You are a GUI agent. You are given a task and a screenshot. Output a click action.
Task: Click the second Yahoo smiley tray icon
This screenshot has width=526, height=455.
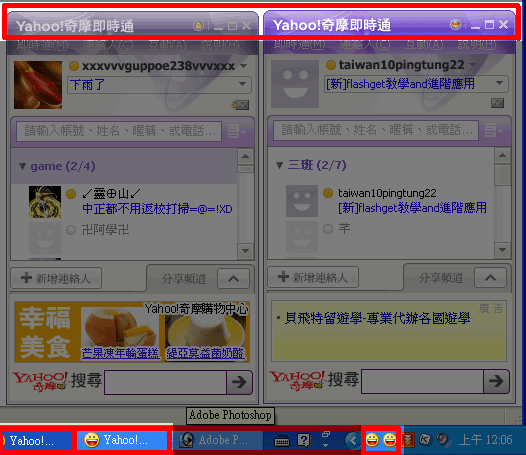point(389,440)
